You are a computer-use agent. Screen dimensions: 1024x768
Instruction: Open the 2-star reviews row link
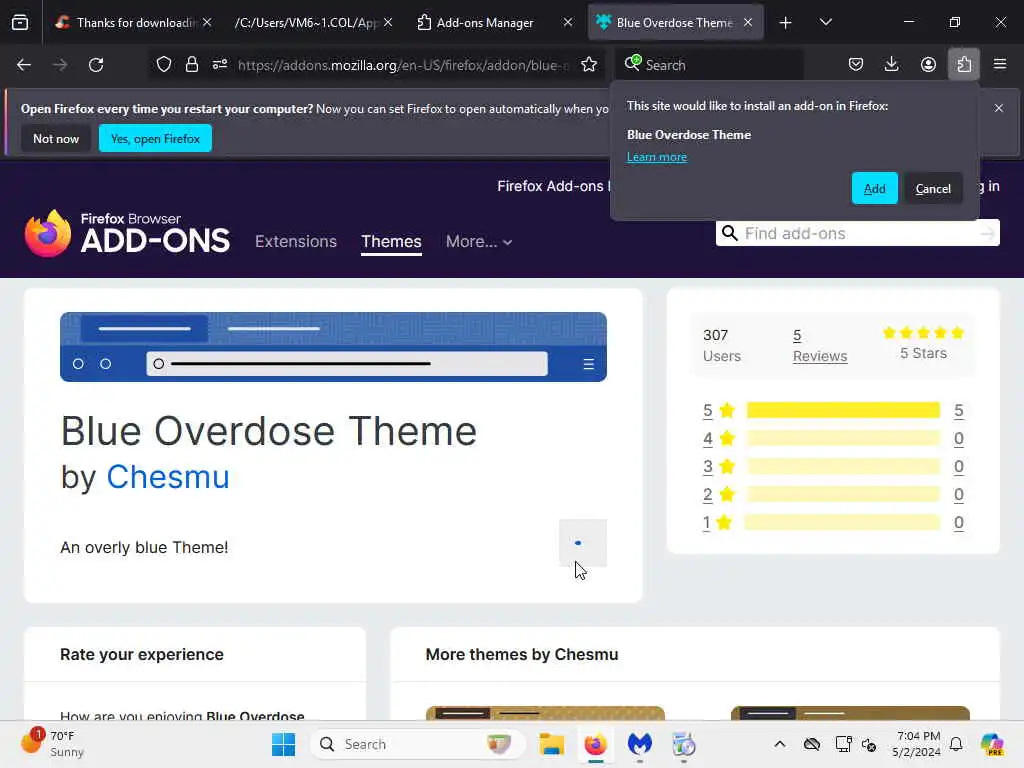coord(833,494)
